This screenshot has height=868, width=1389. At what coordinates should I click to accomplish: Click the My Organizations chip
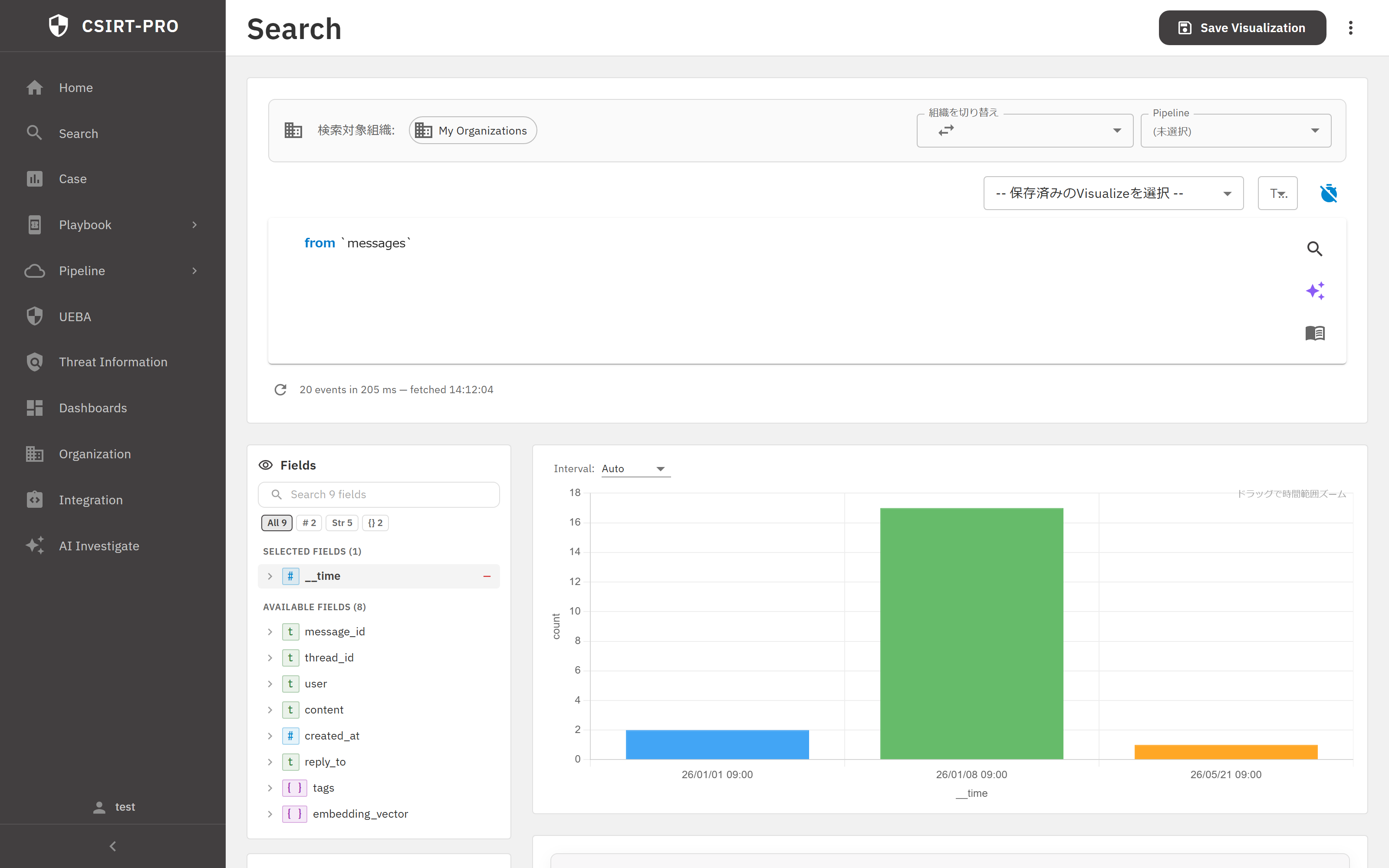tap(473, 130)
